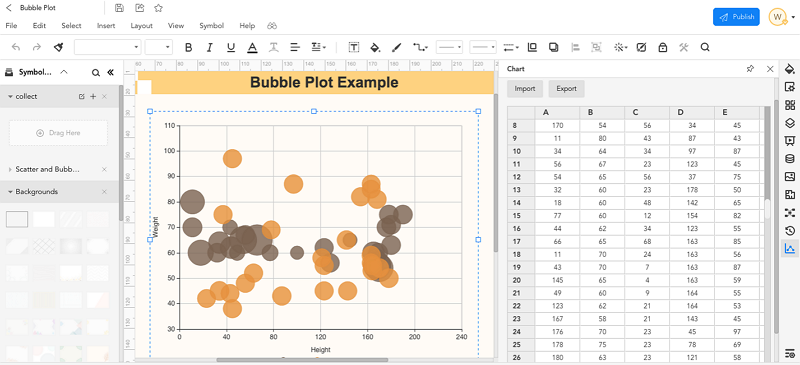The image size is (800, 365).
Task: Open the Chart panel icon in right sidebar
Action: 790,249
